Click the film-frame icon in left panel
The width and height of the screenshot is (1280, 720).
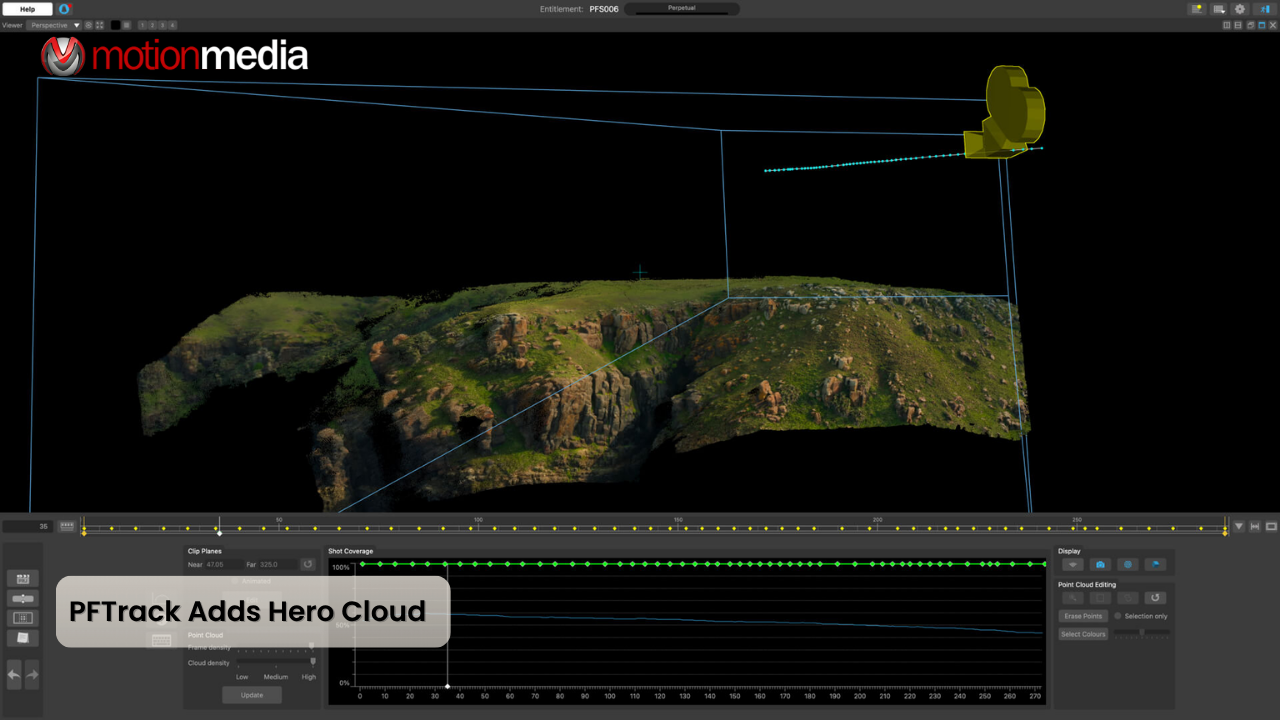(x=23, y=618)
